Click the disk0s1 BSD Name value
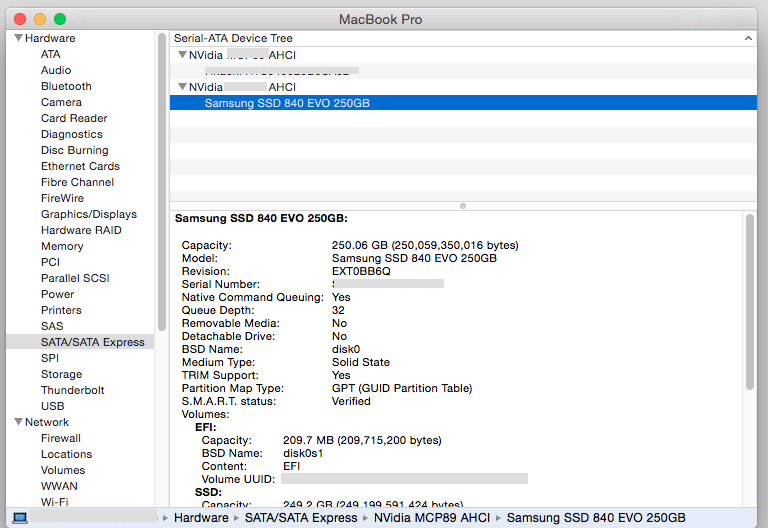 tap(303, 454)
